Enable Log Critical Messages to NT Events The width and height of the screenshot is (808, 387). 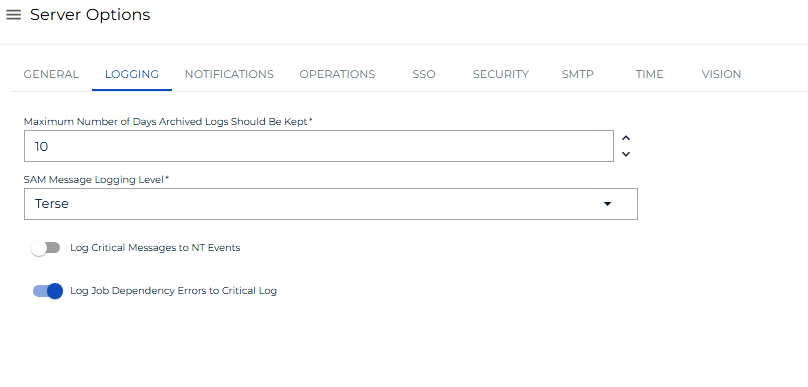[x=45, y=248]
